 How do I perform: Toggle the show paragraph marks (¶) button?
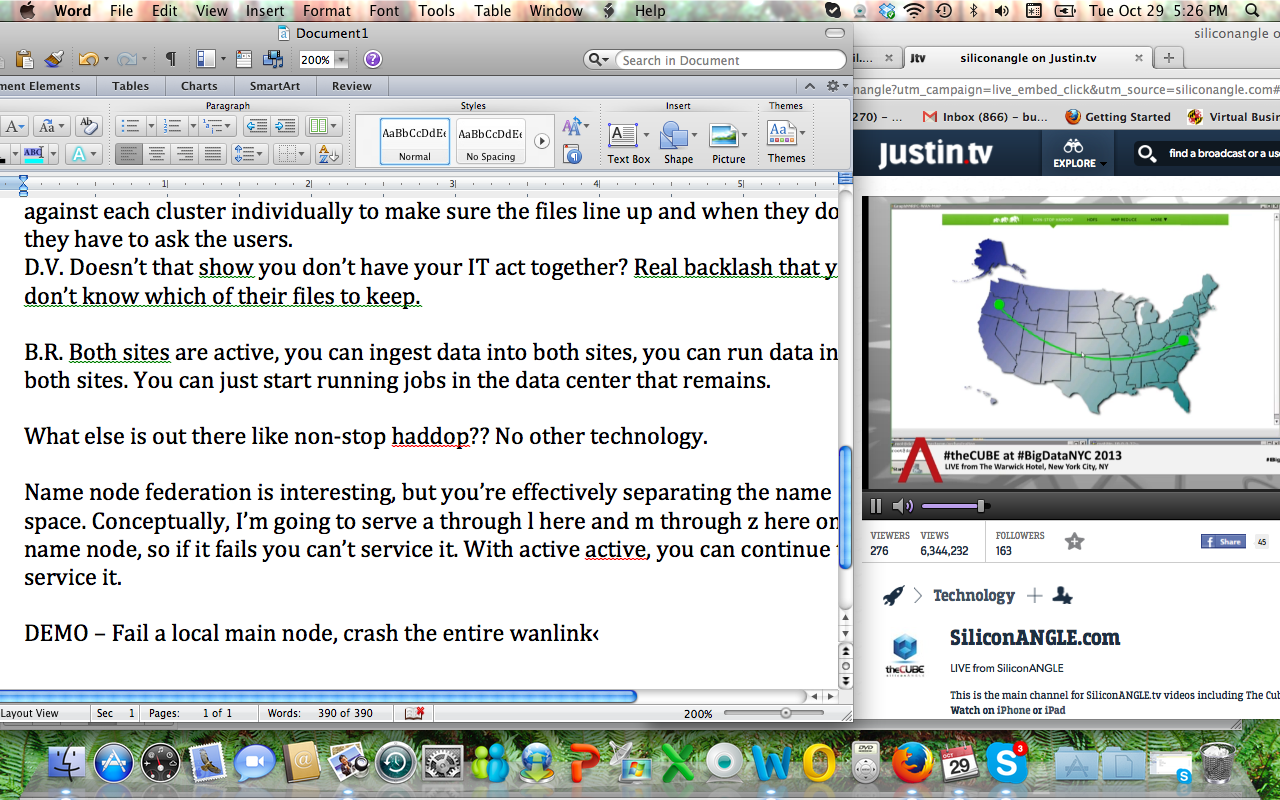coord(170,59)
